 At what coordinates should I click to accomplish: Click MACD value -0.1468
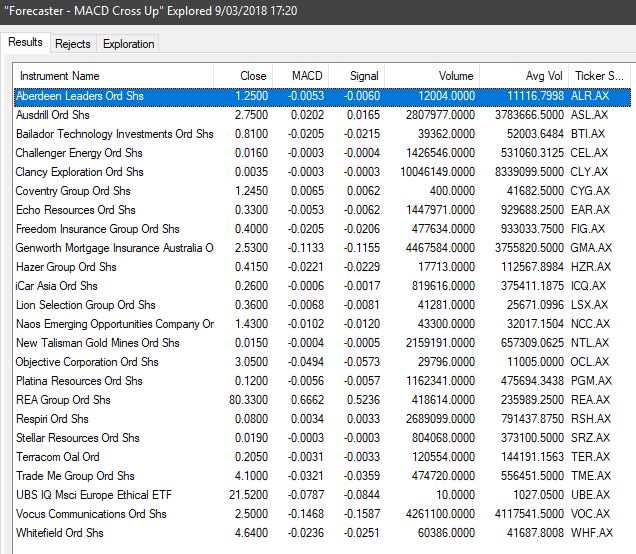[306, 514]
